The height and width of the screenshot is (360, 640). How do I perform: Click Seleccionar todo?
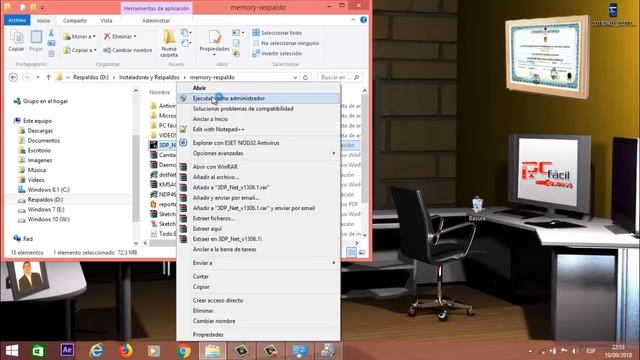point(277,33)
